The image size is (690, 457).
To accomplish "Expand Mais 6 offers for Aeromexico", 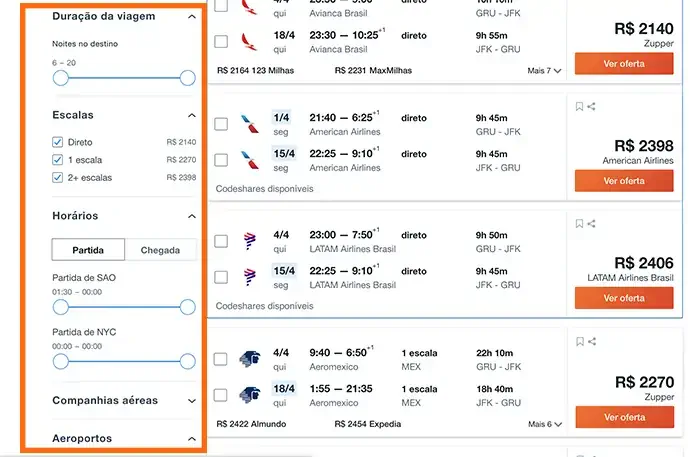I will (544, 424).
